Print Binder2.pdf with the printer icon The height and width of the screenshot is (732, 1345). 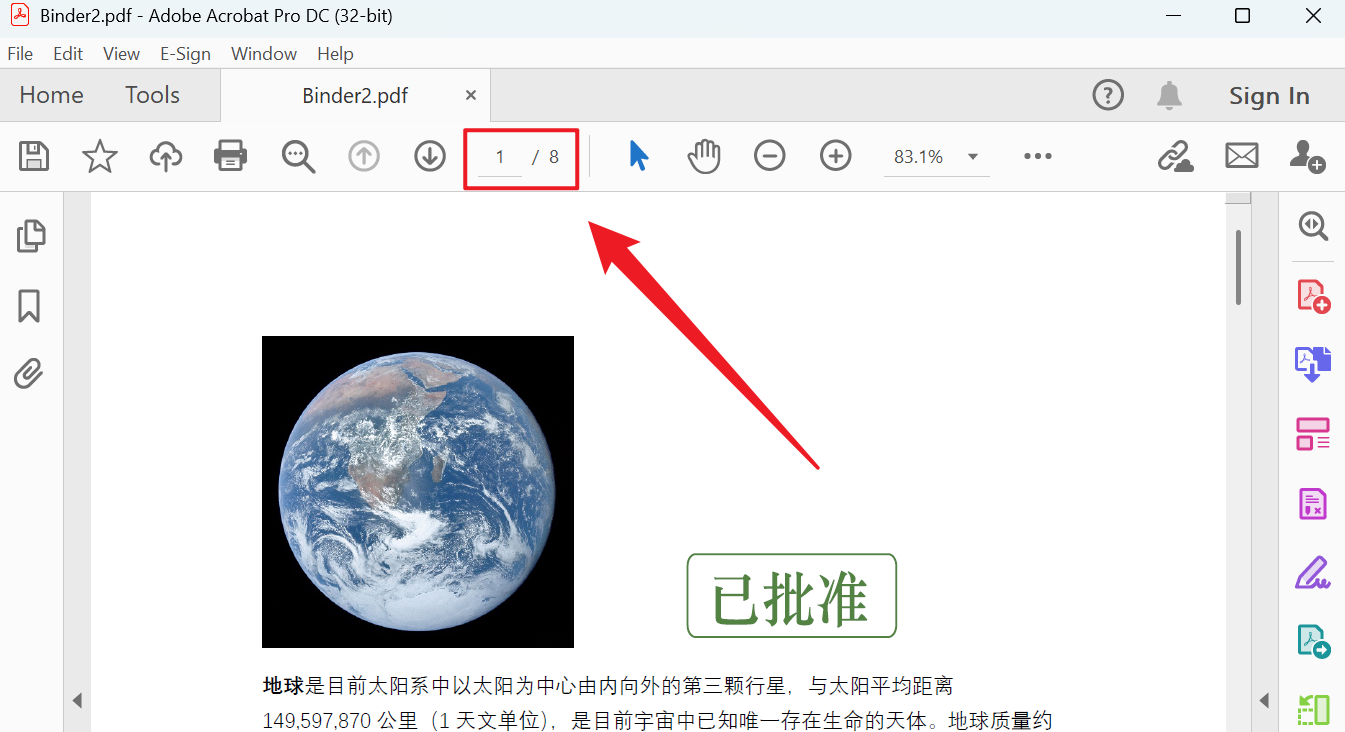coord(230,156)
